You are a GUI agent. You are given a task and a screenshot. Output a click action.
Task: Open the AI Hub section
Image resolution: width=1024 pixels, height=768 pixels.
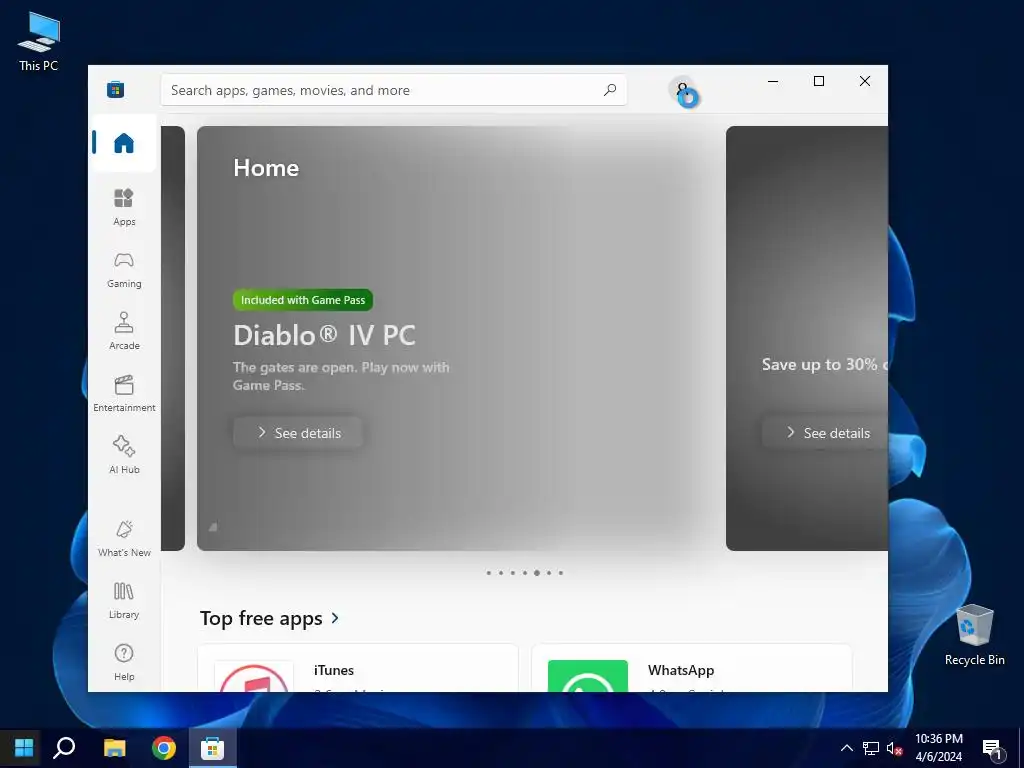(x=123, y=455)
